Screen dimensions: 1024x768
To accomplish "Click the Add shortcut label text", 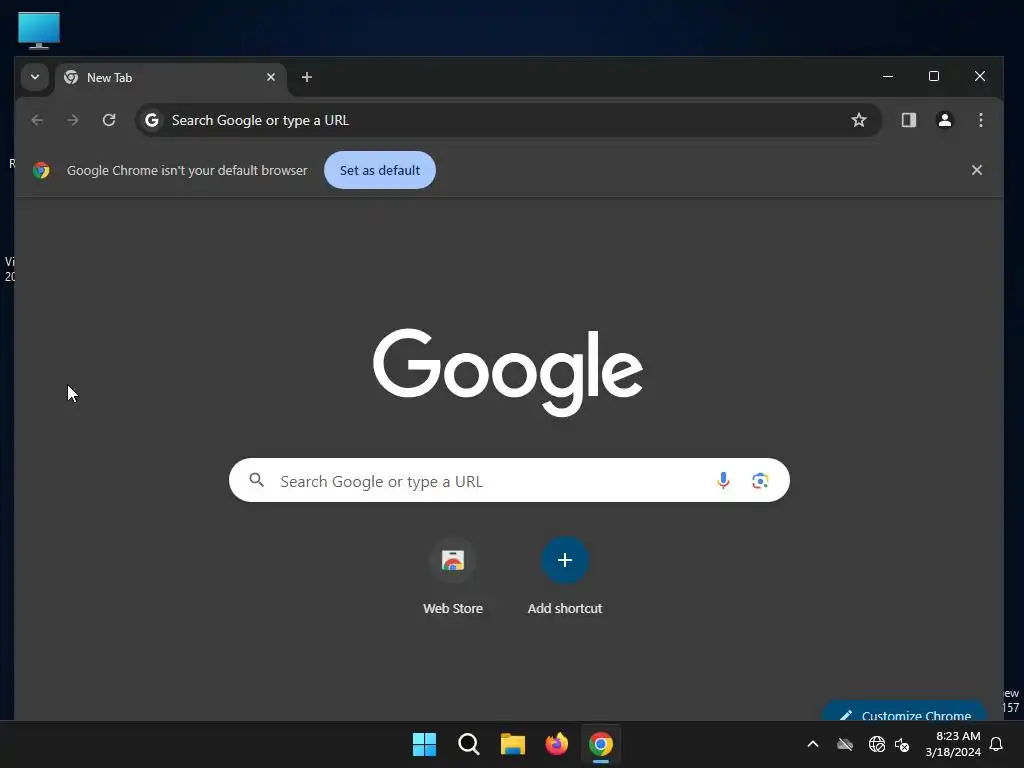I will click(x=565, y=609).
